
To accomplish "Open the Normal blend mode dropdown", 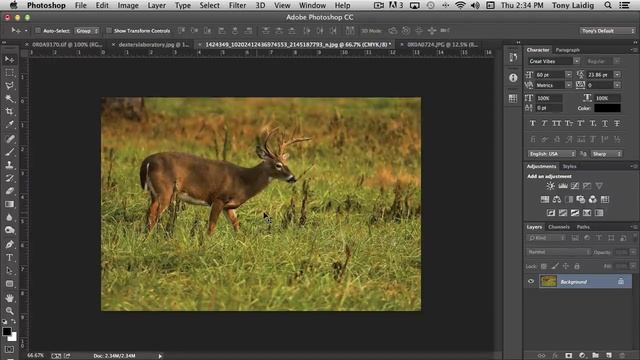I will click(558, 252).
